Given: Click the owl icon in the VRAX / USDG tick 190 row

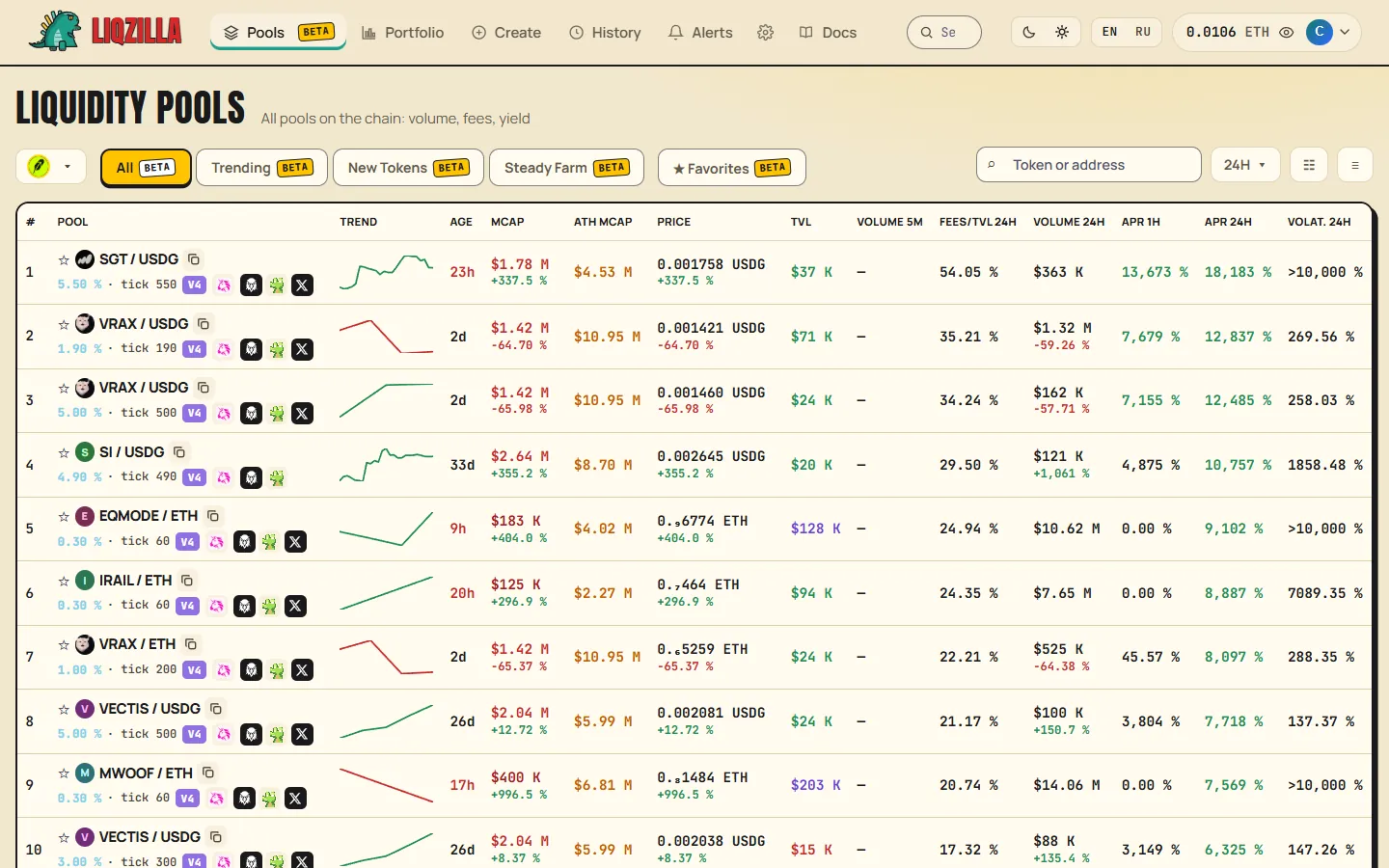Looking at the screenshot, I should (x=252, y=349).
